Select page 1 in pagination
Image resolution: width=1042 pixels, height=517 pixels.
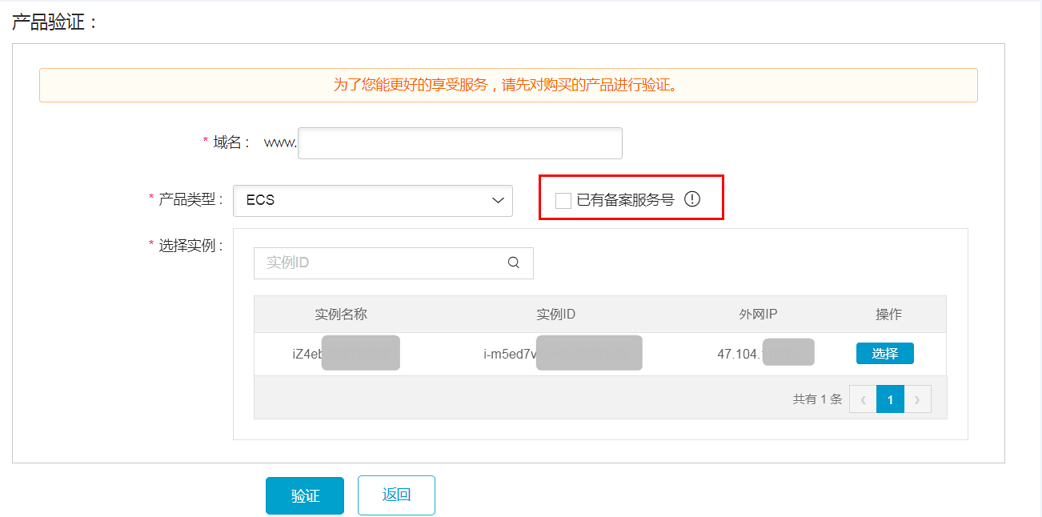click(x=890, y=399)
